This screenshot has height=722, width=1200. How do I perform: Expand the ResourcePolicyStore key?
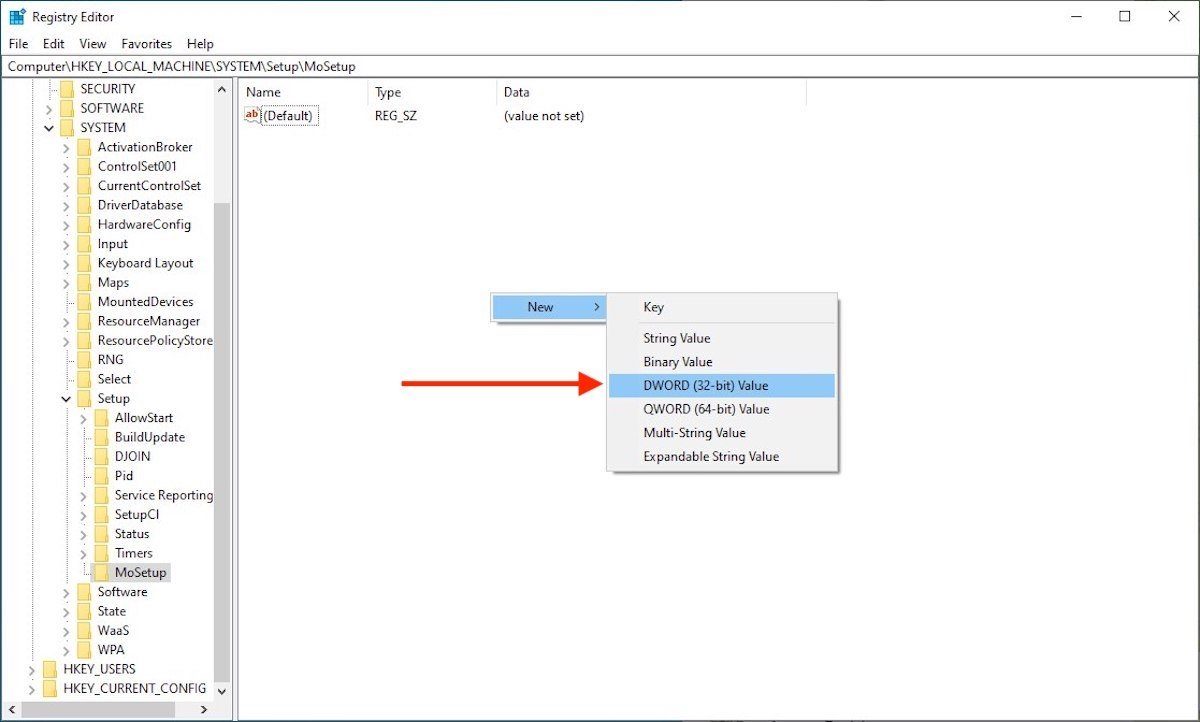tap(67, 341)
